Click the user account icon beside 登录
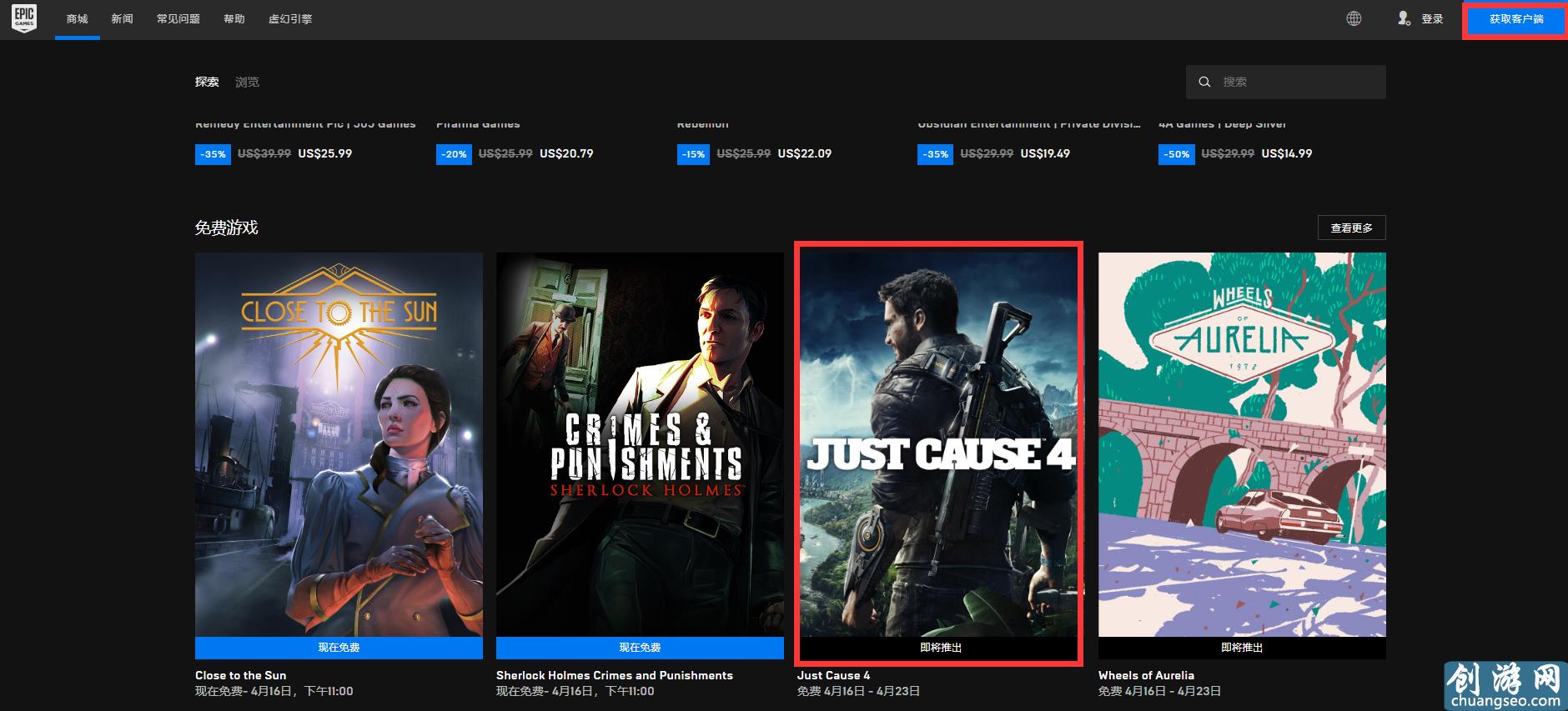 click(x=1404, y=18)
